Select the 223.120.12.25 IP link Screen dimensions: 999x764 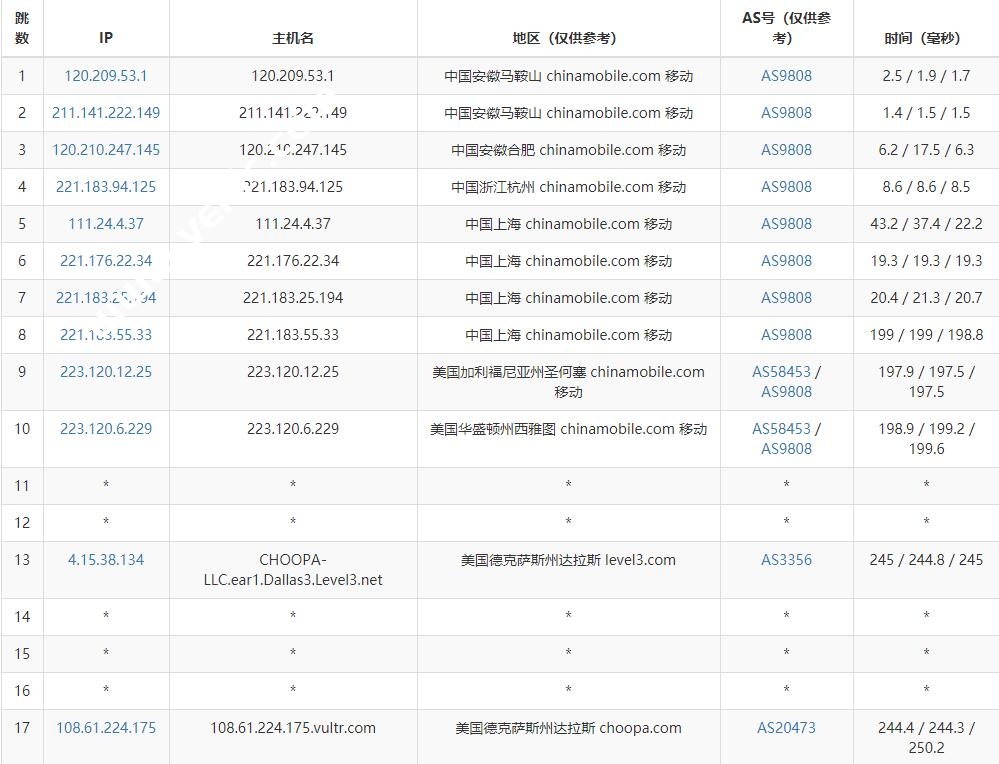pyautogui.click(x=106, y=372)
